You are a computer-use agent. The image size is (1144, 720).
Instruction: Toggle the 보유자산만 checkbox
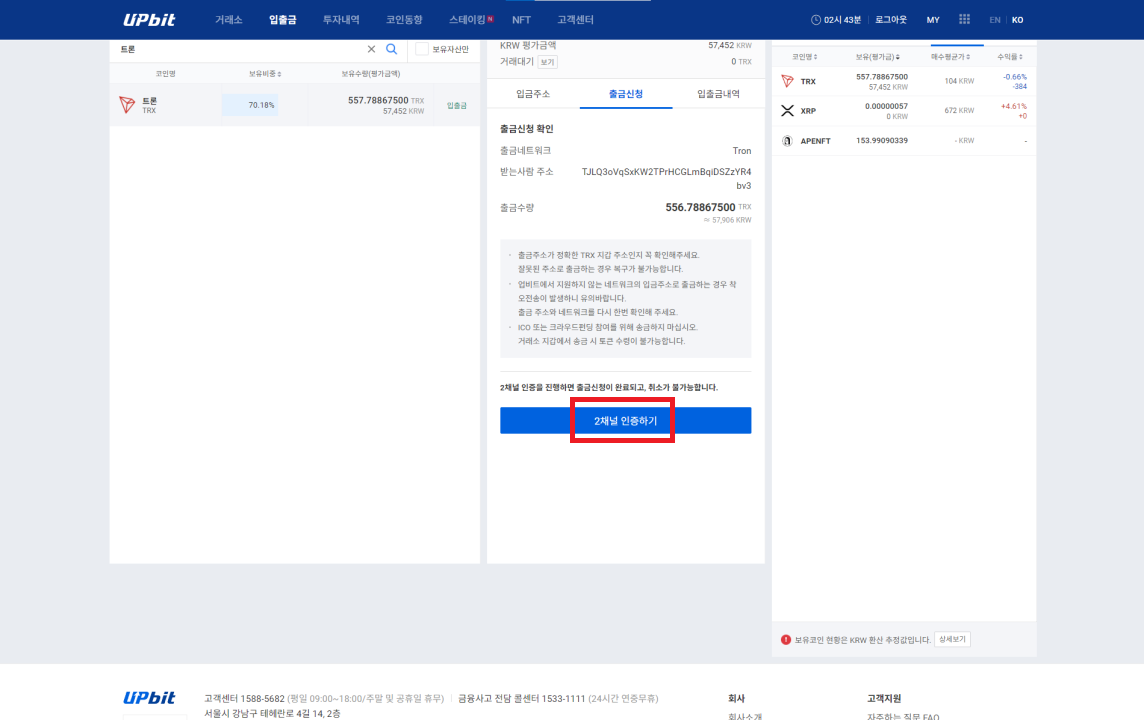[422, 49]
